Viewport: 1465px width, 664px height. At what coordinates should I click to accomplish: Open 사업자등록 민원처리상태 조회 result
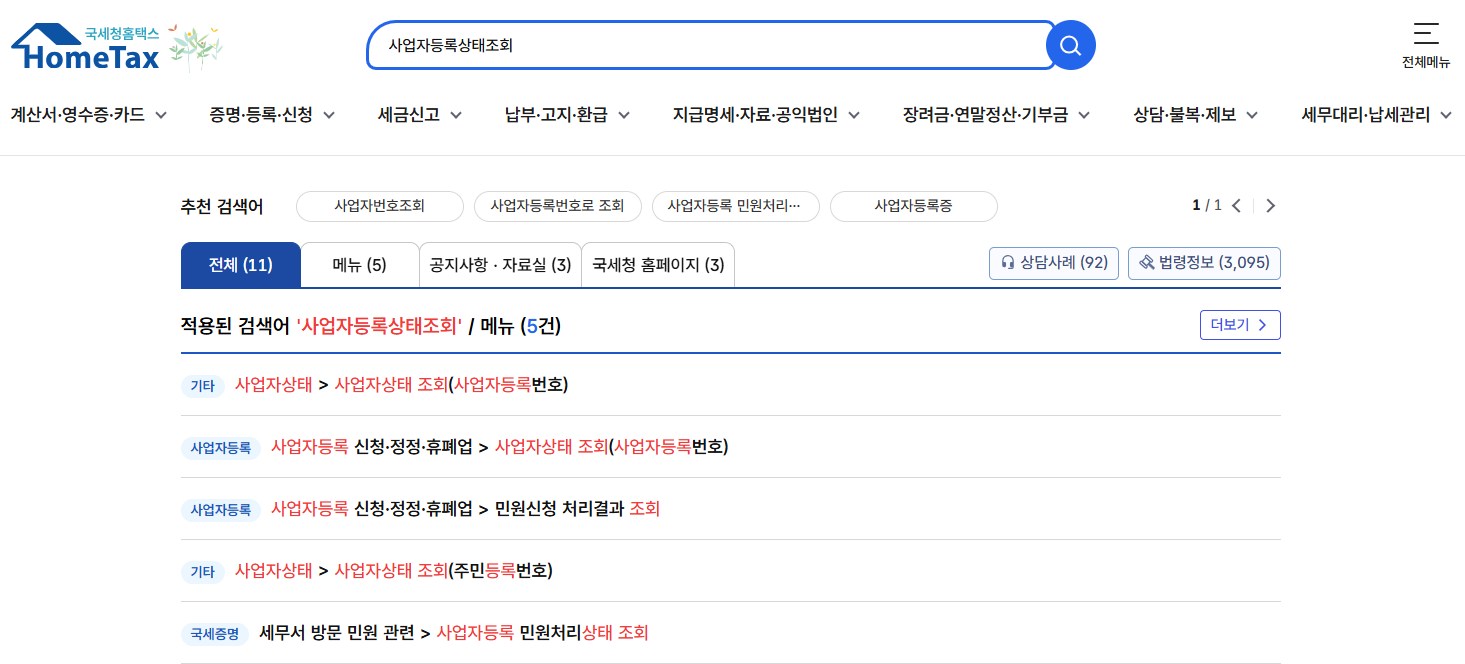click(453, 633)
